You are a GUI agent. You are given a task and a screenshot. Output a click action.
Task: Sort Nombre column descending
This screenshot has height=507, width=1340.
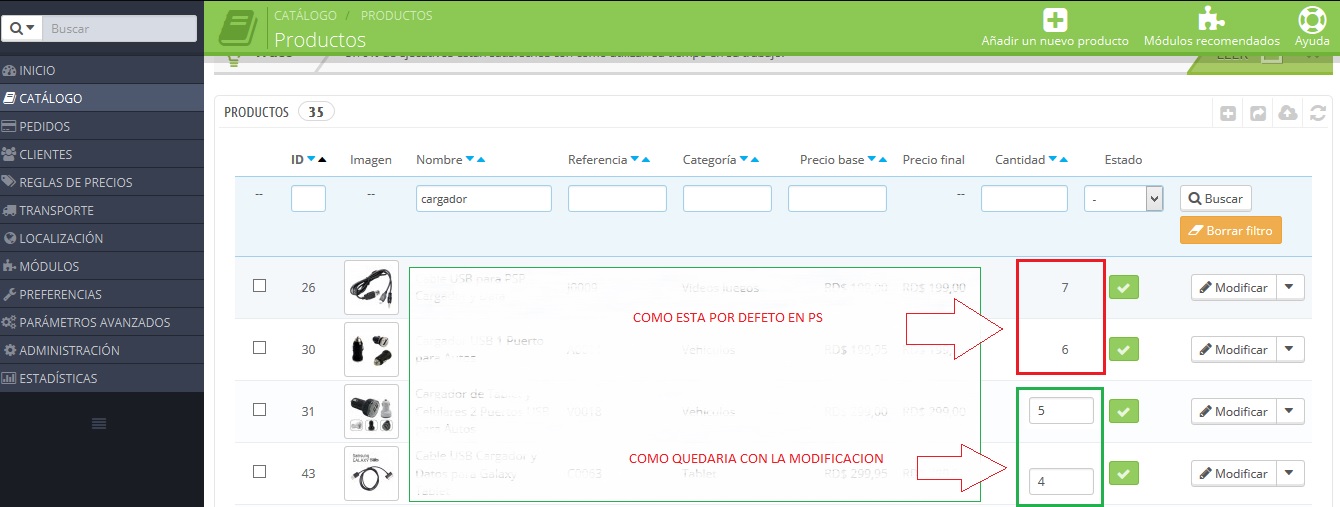[x=470, y=160]
